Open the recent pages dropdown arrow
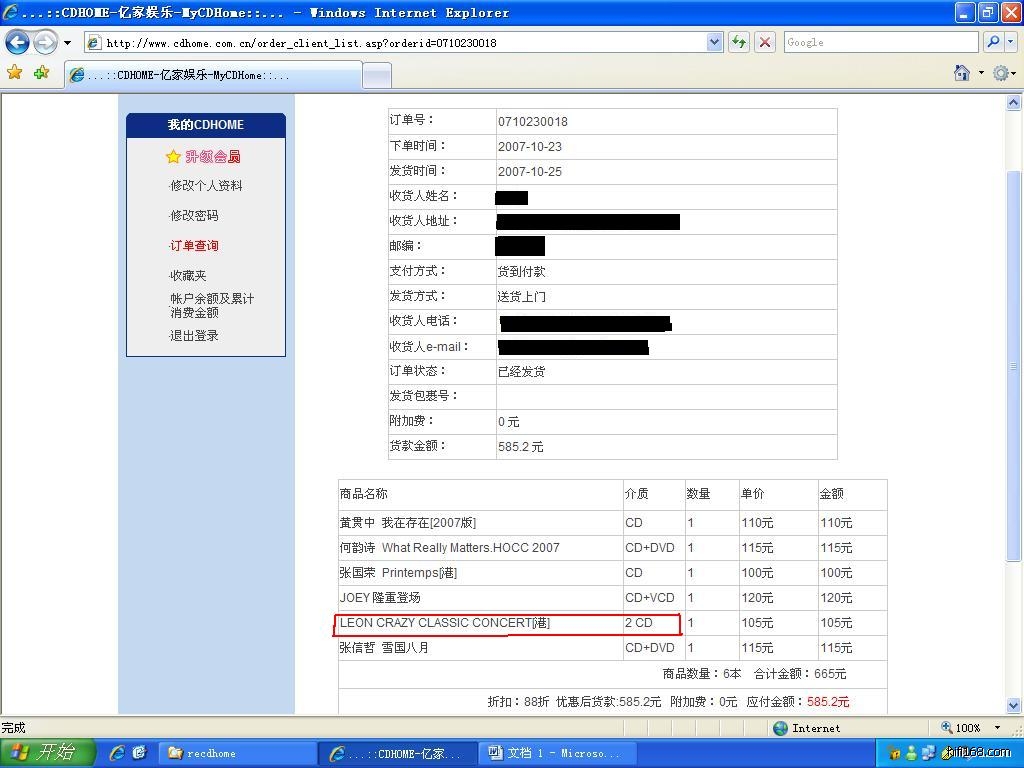Viewport: 1024px width, 768px height. tap(68, 43)
